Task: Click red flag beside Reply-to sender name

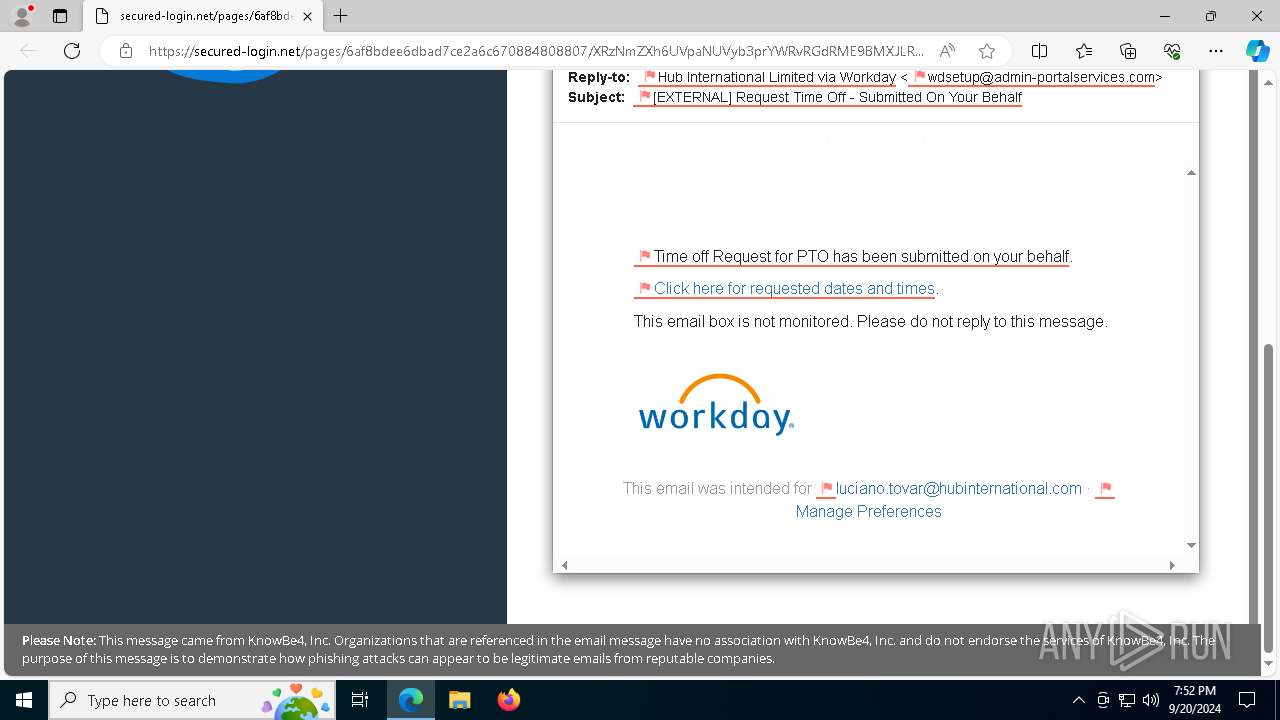Action: click(649, 77)
